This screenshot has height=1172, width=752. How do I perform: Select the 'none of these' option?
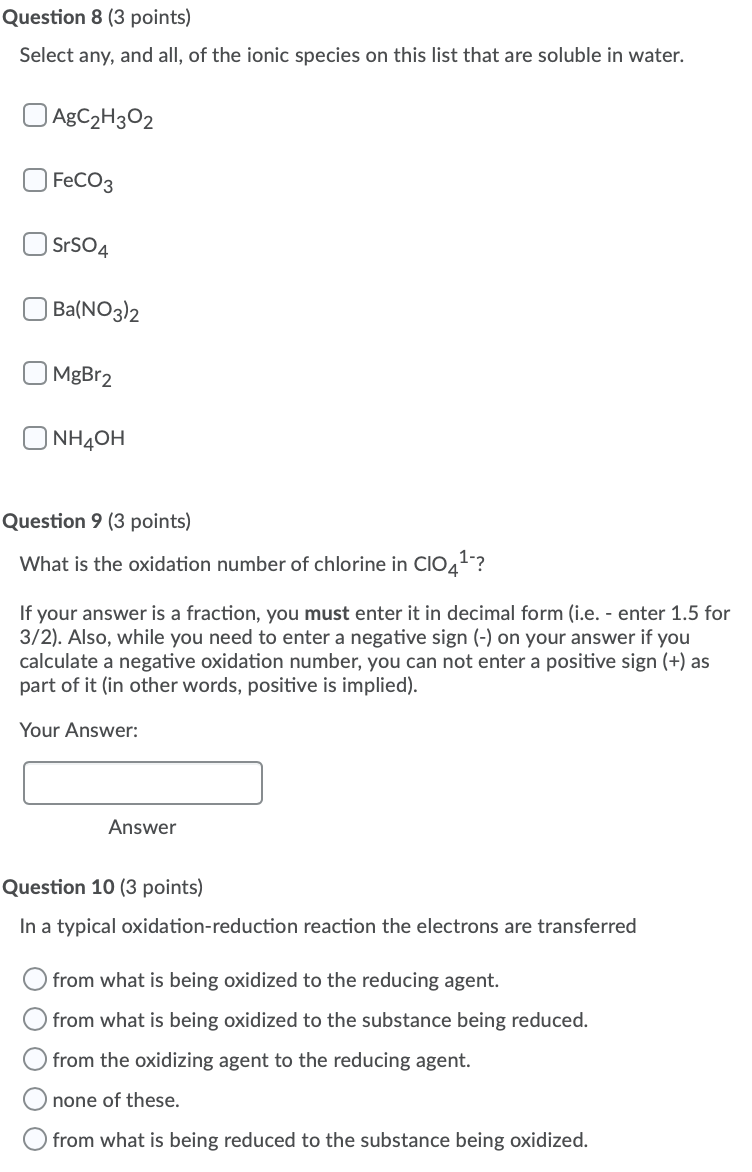(34, 1099)
